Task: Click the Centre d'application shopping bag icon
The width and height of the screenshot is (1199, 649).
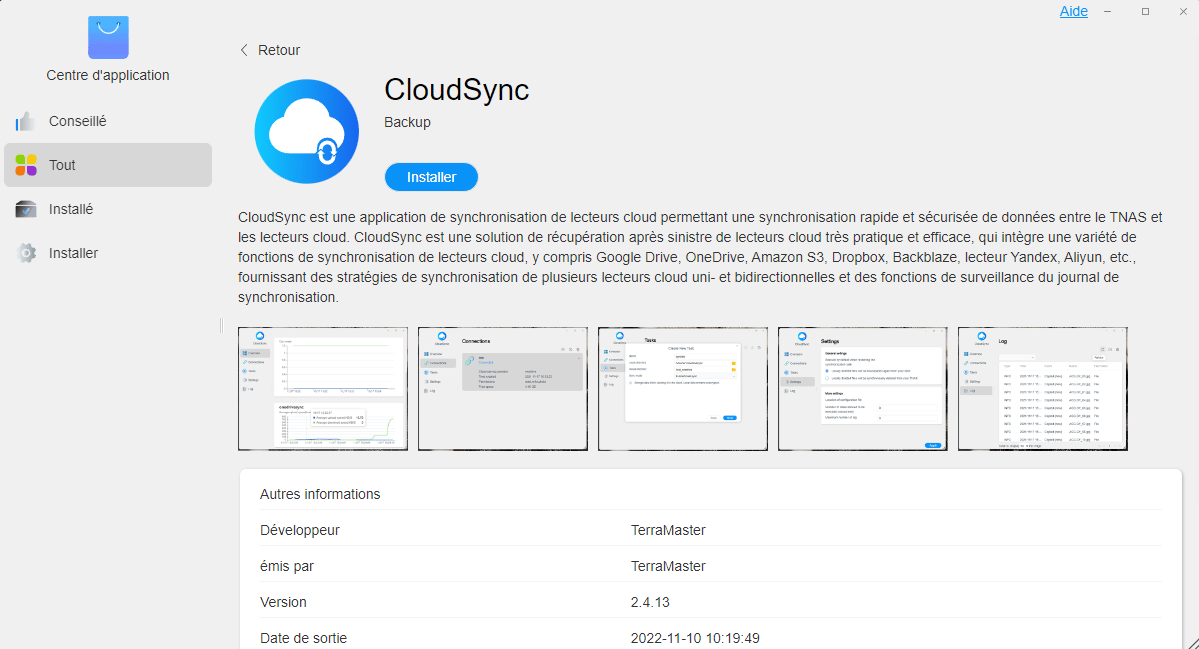Action: [x=108, y=38]
